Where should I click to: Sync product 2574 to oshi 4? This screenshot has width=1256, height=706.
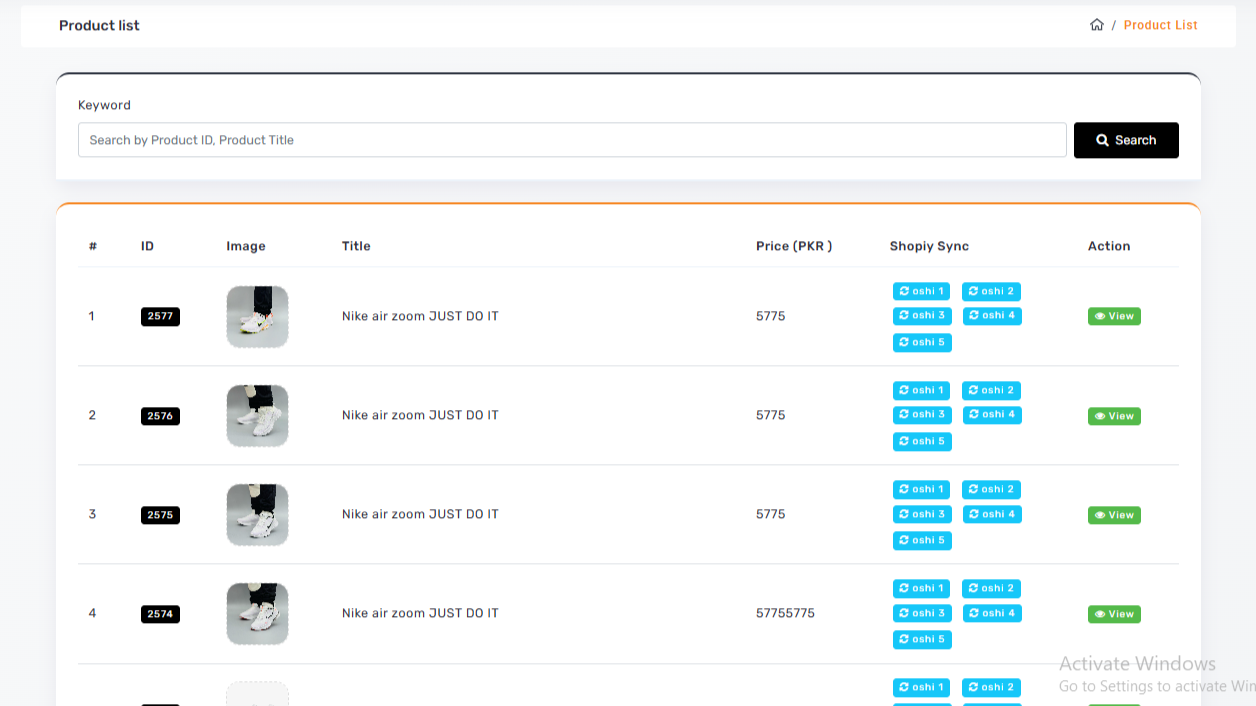(992, 612)
